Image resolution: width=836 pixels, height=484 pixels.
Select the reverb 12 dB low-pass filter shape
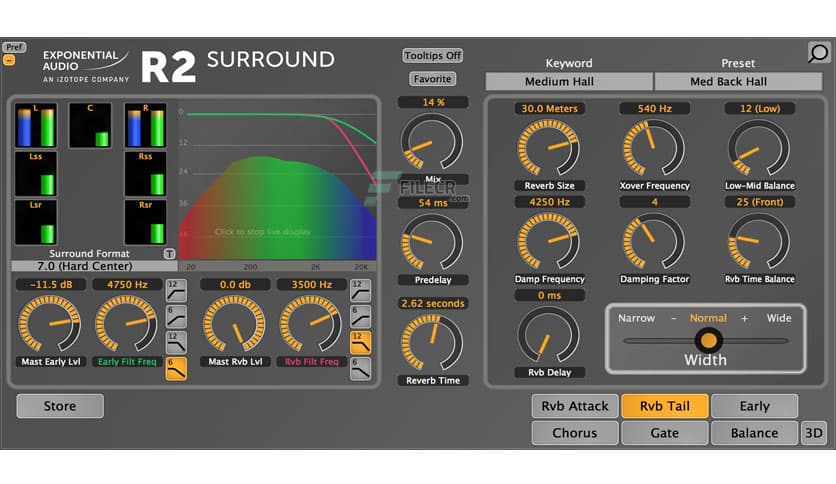pos(360,343)
